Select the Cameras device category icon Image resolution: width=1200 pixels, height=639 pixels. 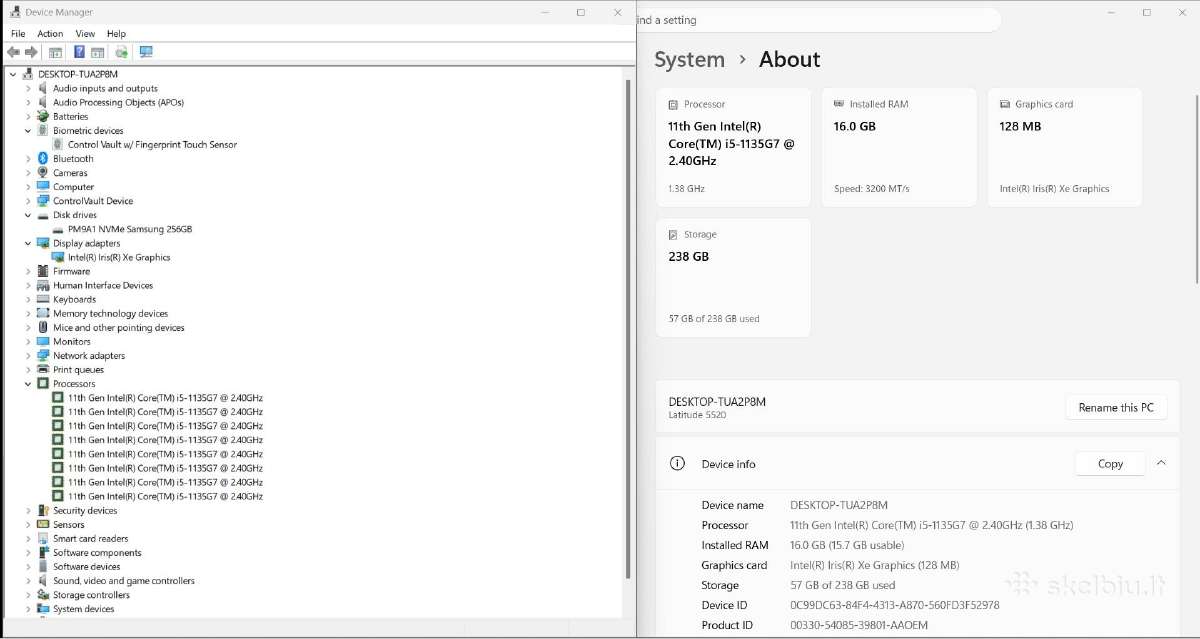pyautogui.click(x=43, y=173)
